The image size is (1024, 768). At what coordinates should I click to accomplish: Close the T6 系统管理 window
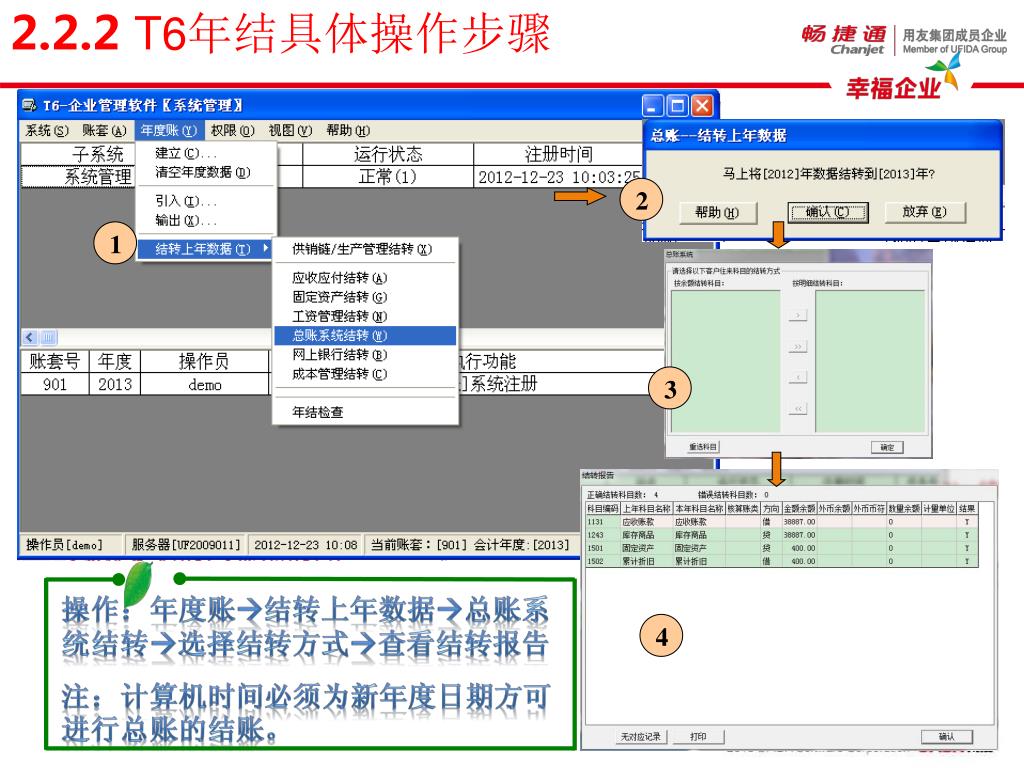(702, 106)
